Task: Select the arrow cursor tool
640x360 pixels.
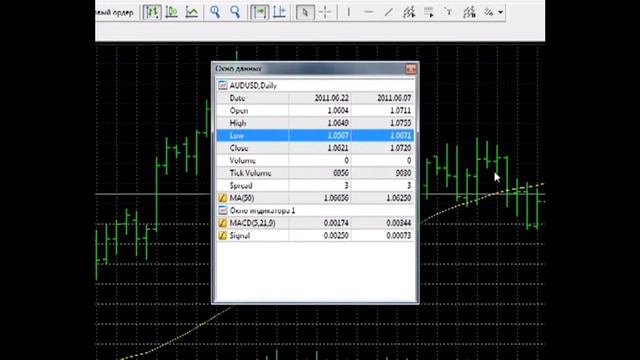Action: point(305,12)
